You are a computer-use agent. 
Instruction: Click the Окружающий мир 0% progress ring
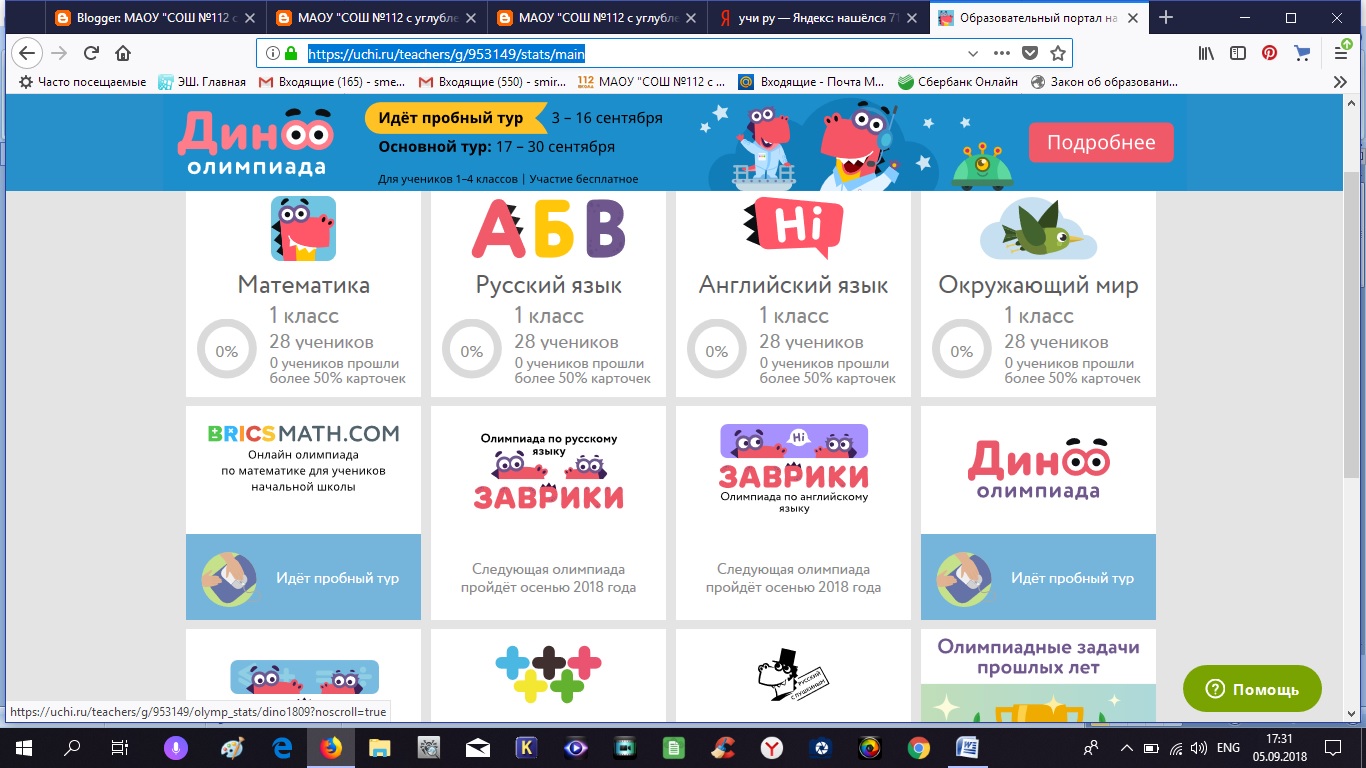point(961,351)
